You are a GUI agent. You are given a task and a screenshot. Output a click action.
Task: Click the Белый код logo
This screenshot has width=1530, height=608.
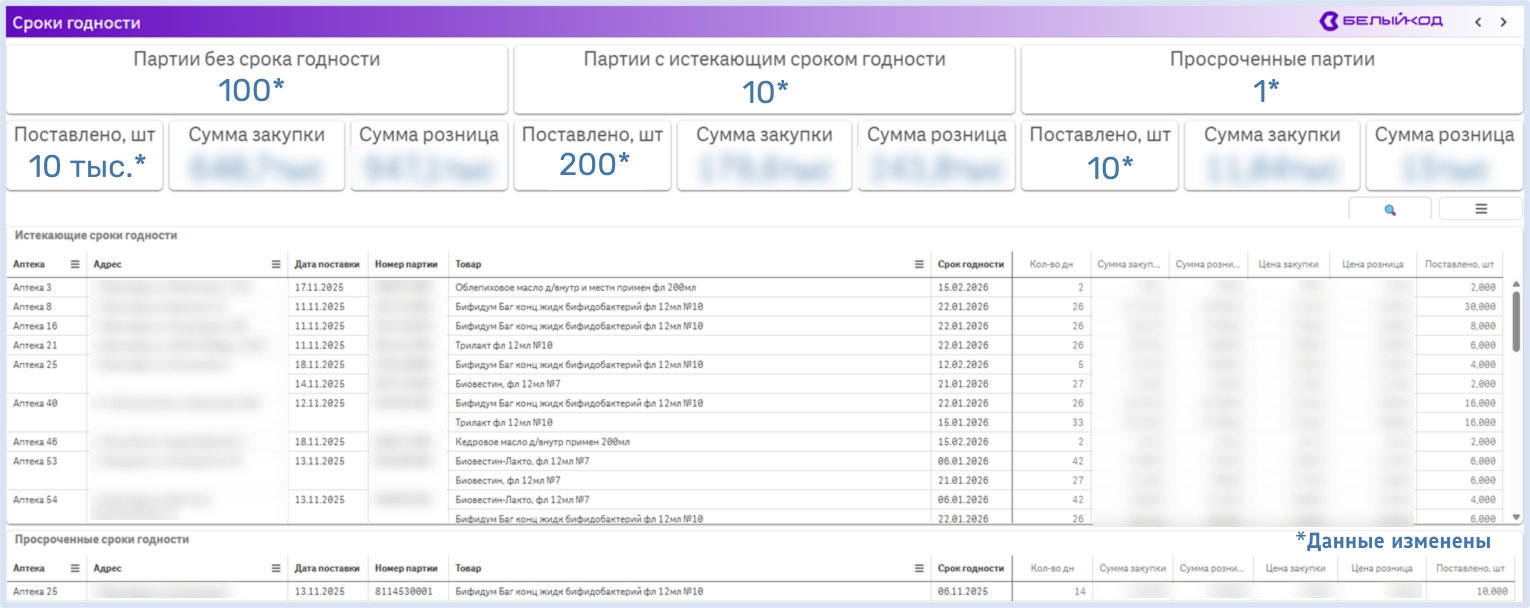(1381, 21)
